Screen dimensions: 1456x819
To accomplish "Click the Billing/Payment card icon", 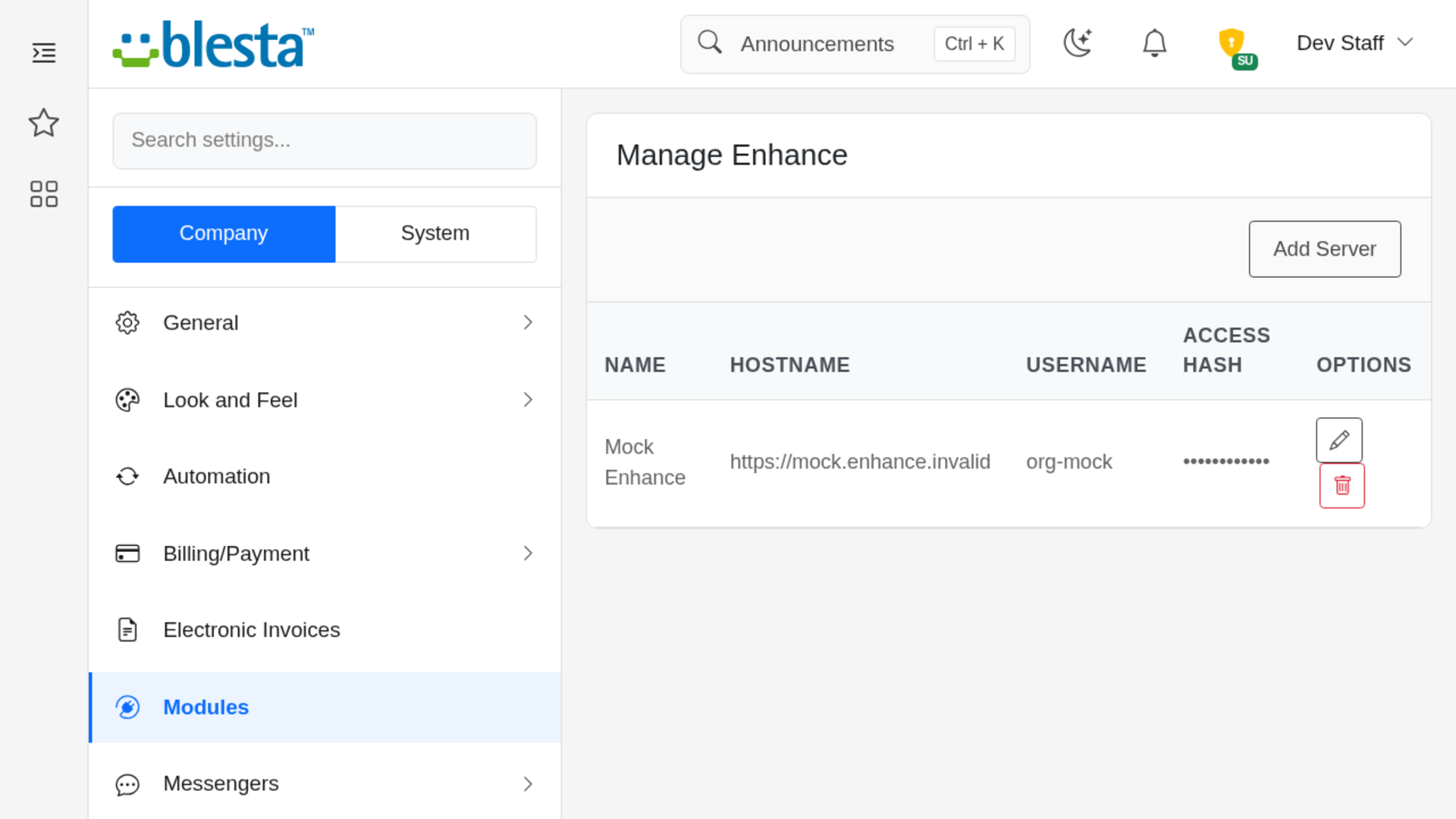I will click(127, 554).
